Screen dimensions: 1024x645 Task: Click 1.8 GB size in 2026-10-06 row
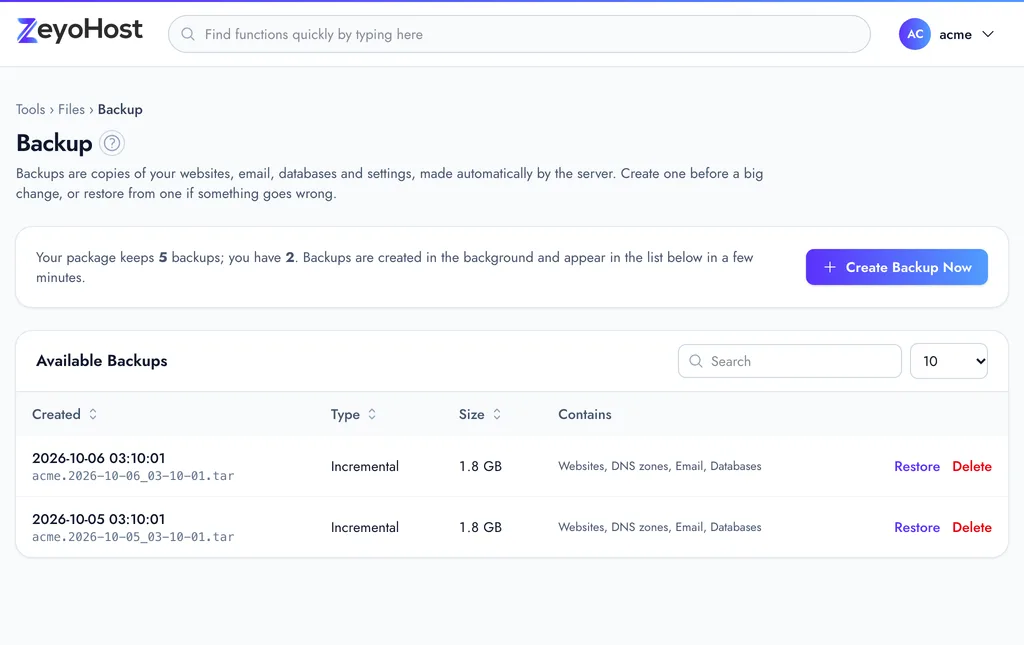(x=481, y=466)
